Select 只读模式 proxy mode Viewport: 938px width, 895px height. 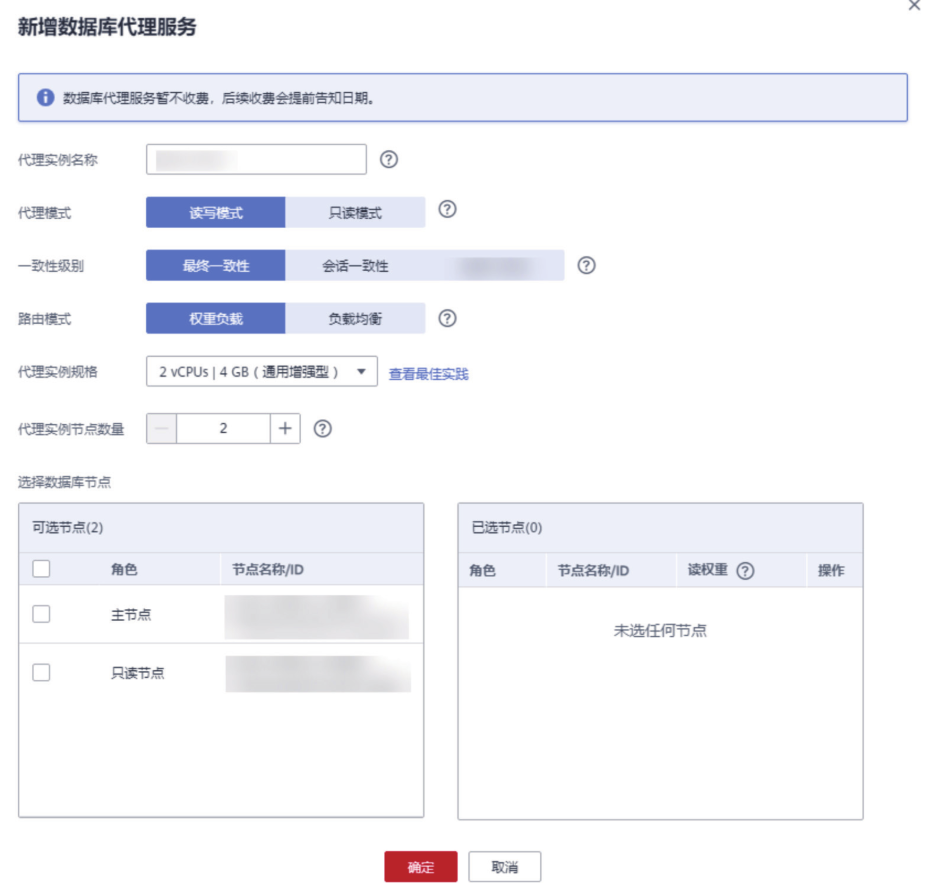(x=355, y=212)
